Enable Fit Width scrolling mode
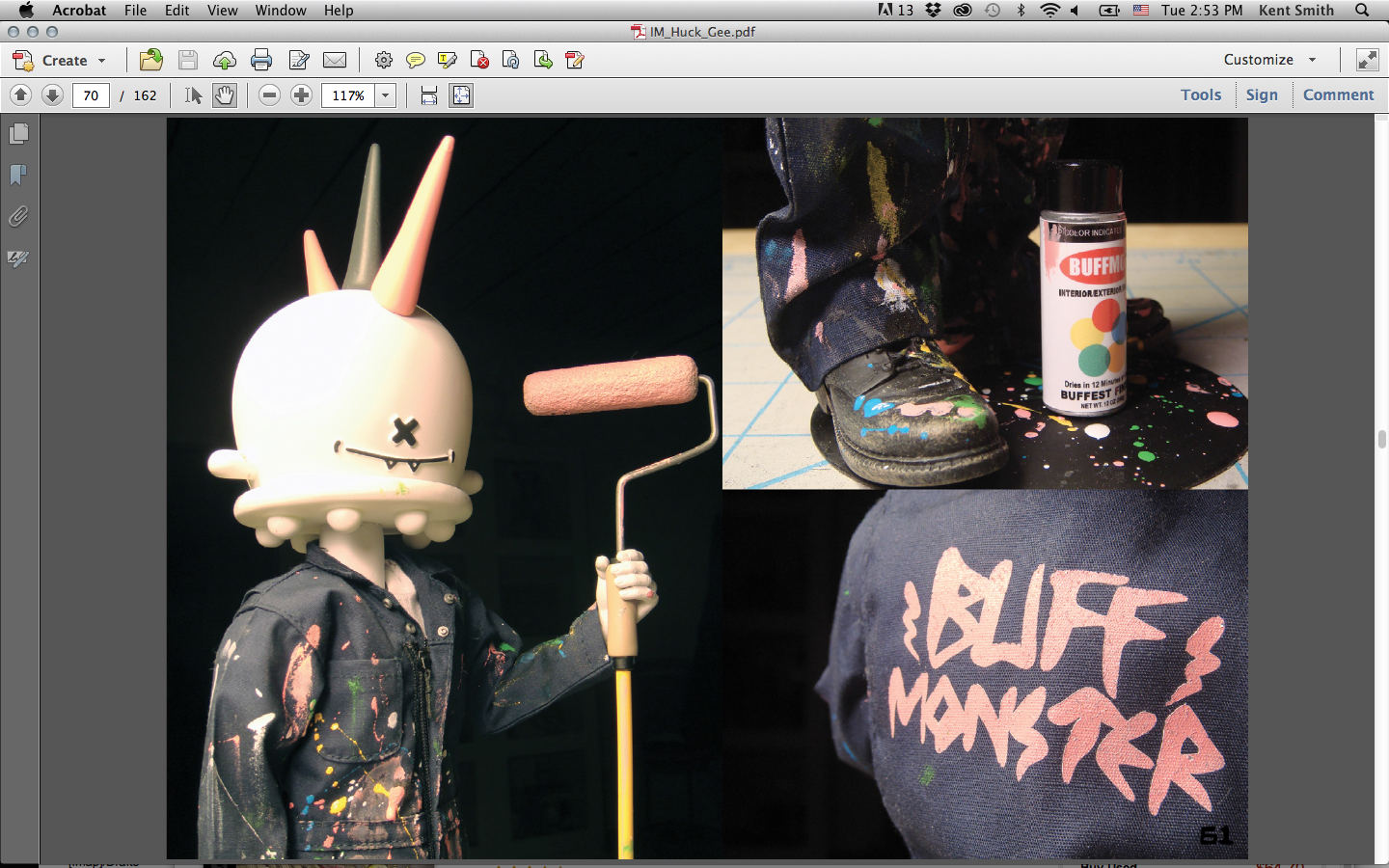 [x=428, y=95]
